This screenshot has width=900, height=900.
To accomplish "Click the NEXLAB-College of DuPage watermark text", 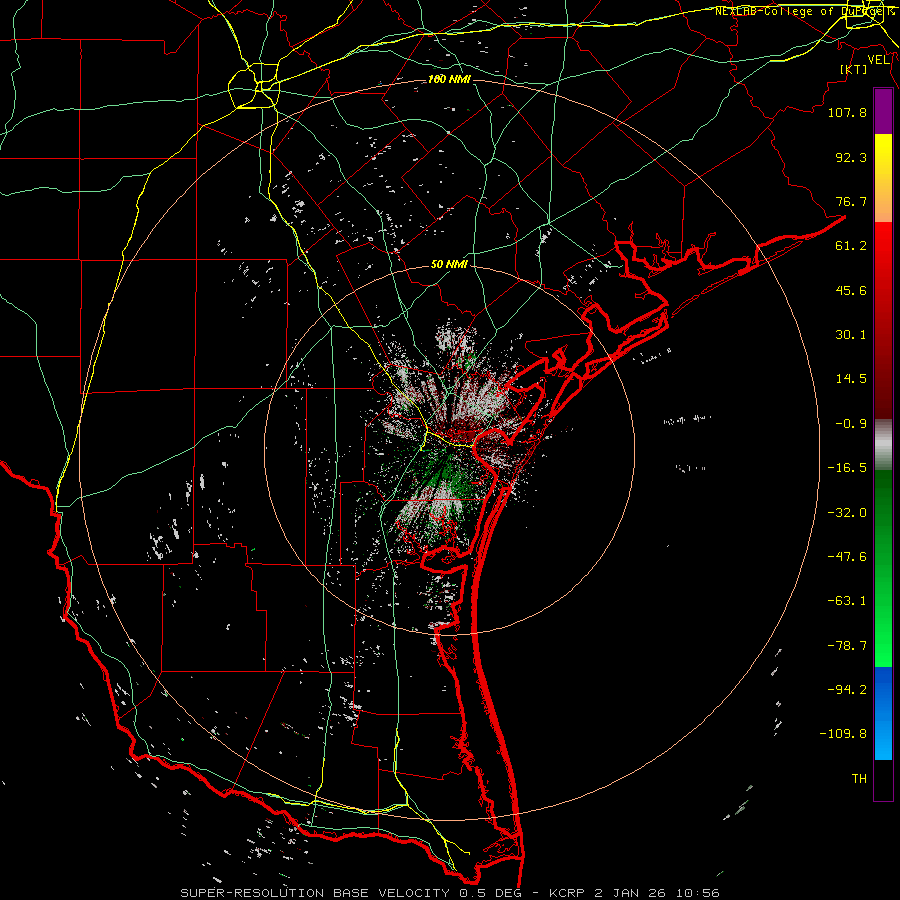I will (x=804, y=11).
